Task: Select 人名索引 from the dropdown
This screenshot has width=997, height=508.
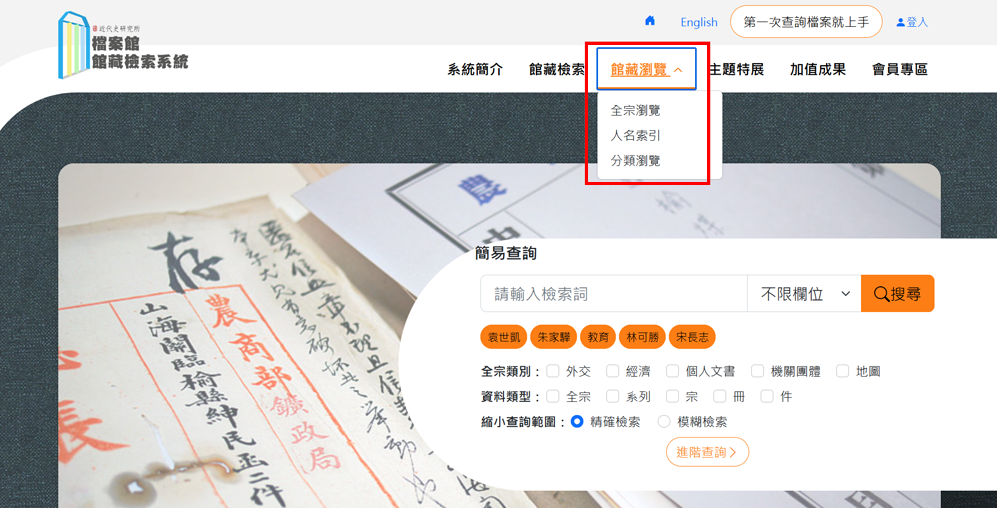Action: [x=636, y=136]
